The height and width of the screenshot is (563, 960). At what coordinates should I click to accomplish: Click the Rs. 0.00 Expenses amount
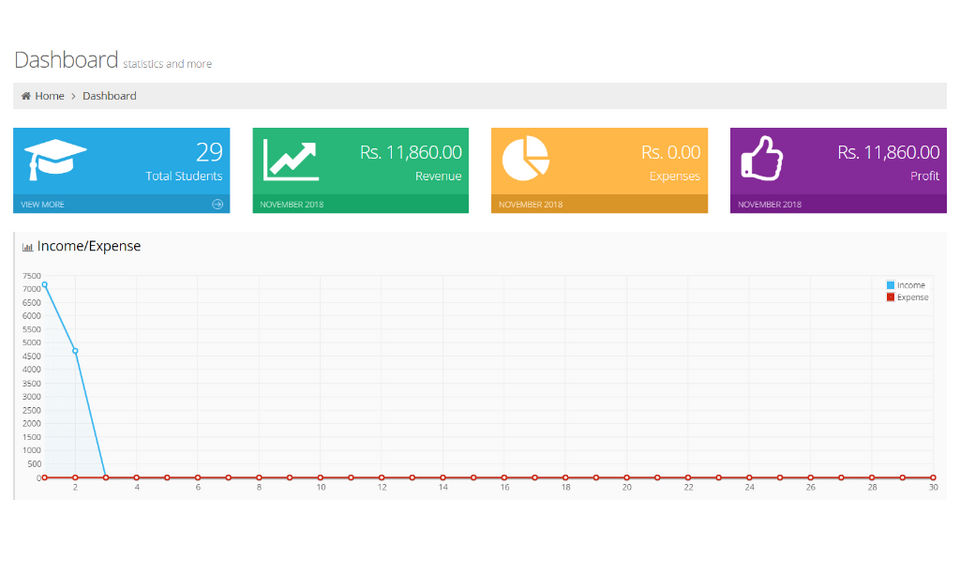point(671,152)
